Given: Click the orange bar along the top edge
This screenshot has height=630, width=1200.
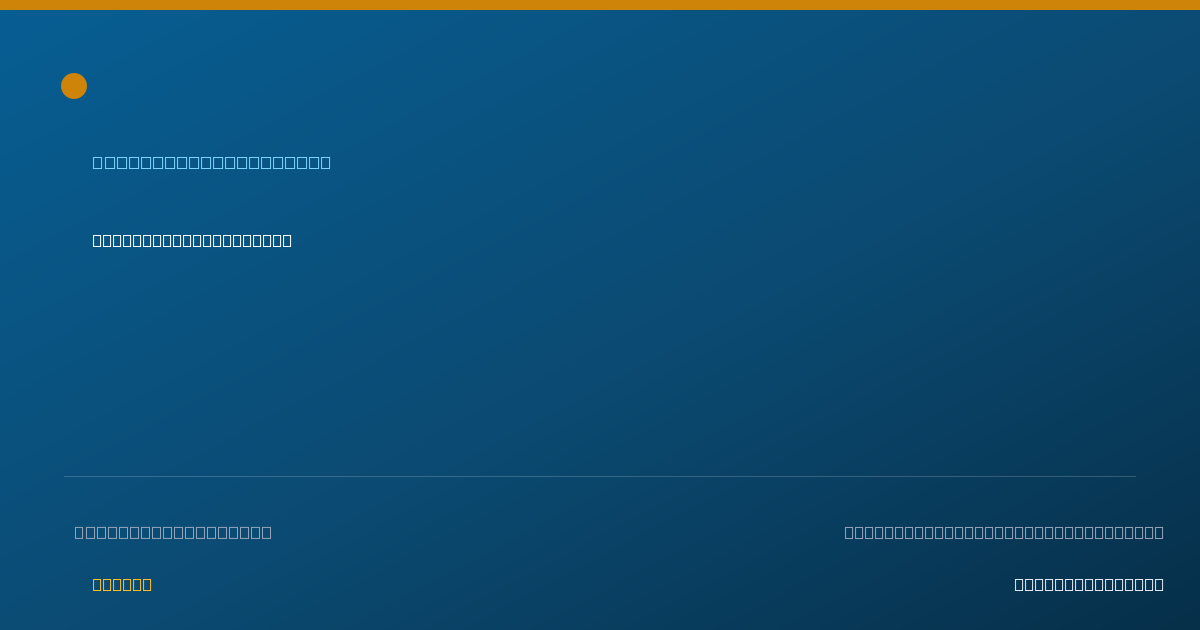Looking at the screenshot, I should [x=600, y=5].
